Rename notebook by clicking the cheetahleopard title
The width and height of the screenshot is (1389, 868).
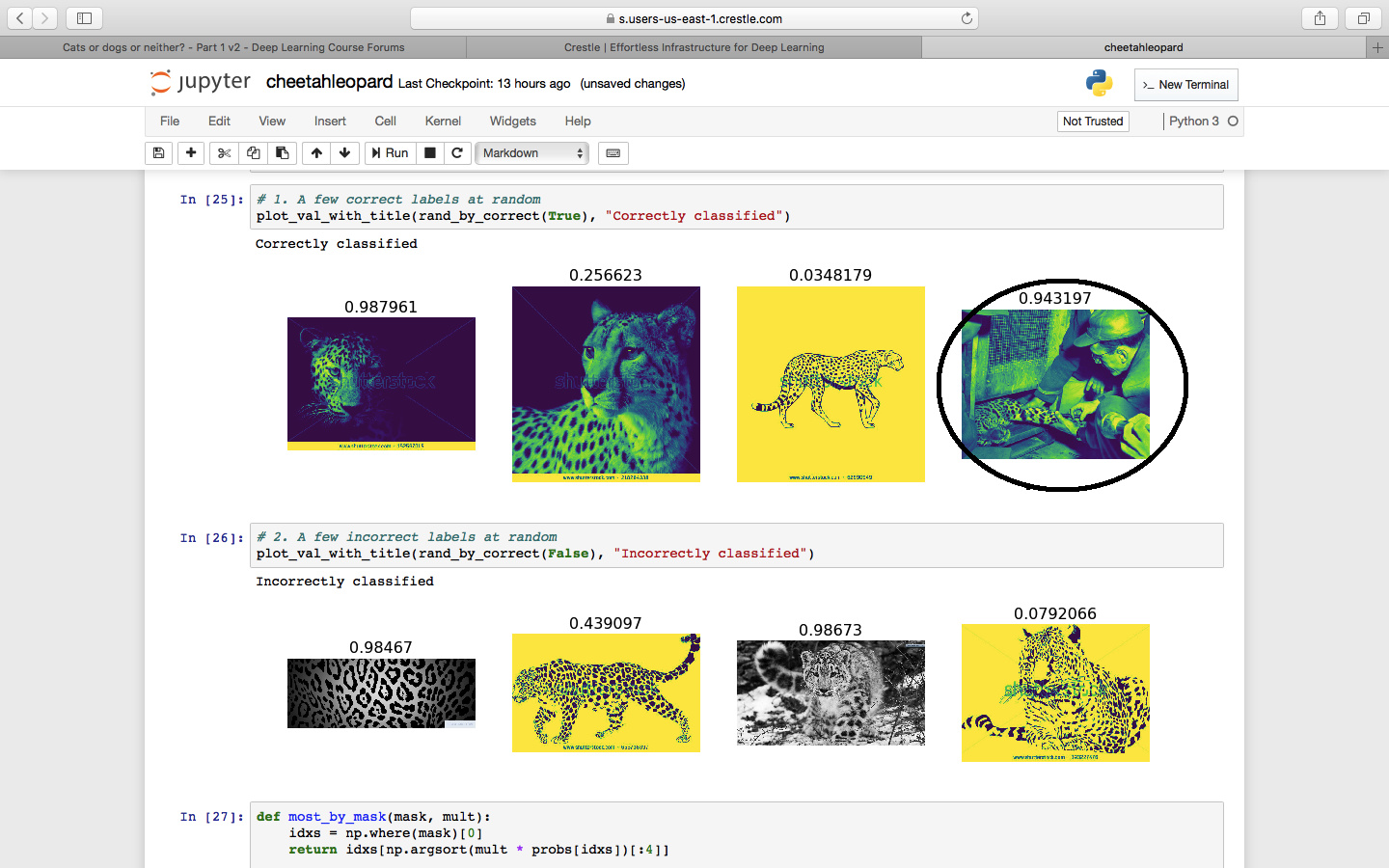tap(329, 83)
